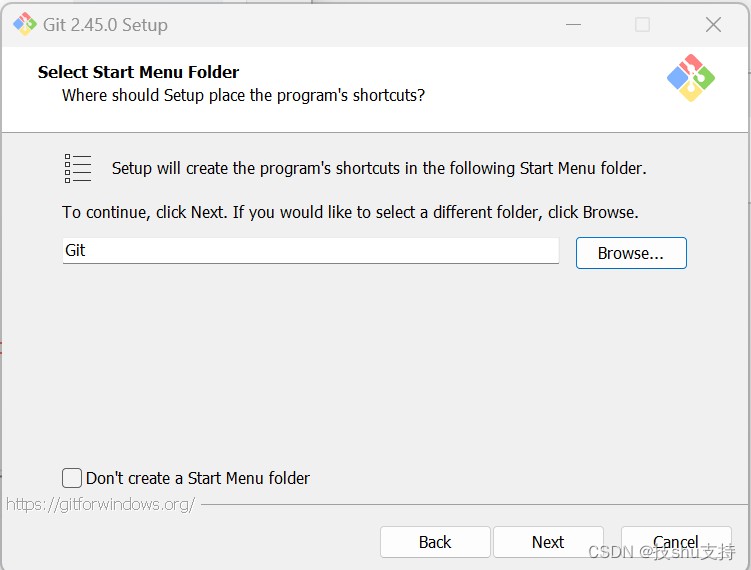Close the Git 2.45.0 Setup window
This screenshot has height=570, width=751.
coord(713,24)
